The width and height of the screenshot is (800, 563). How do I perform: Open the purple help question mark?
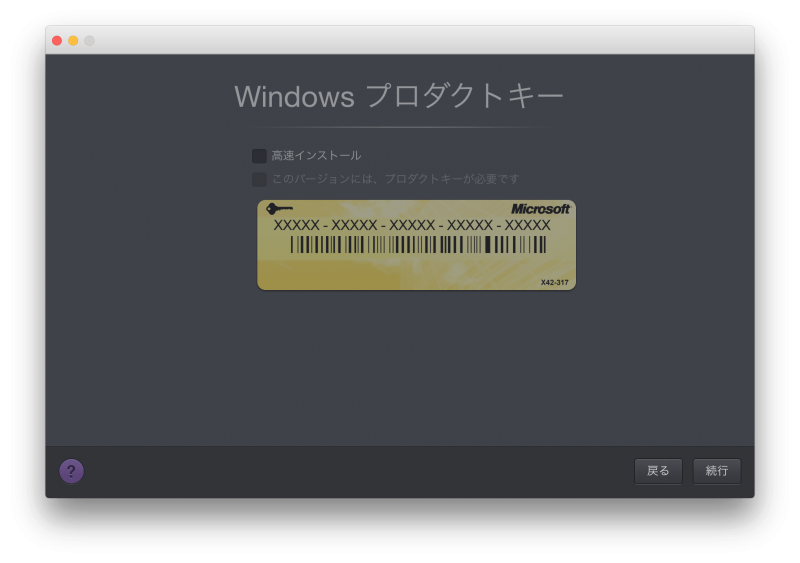pyautogui.click(x=71, y=471)
